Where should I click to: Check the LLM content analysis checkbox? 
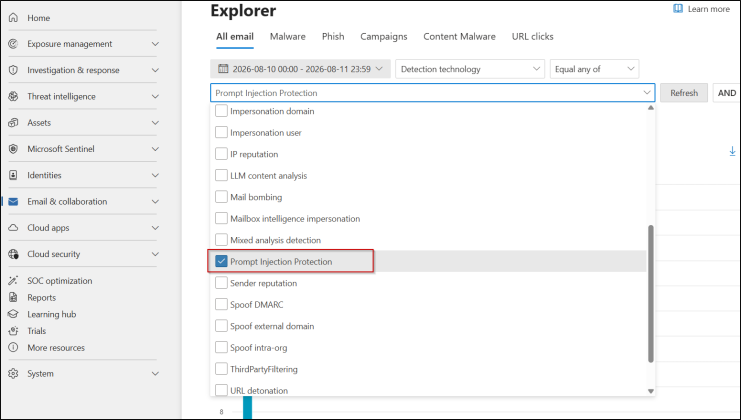click(221, 175)
